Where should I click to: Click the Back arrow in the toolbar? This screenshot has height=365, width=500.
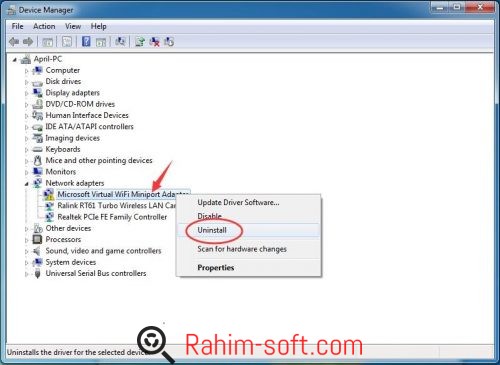(14, 42)
